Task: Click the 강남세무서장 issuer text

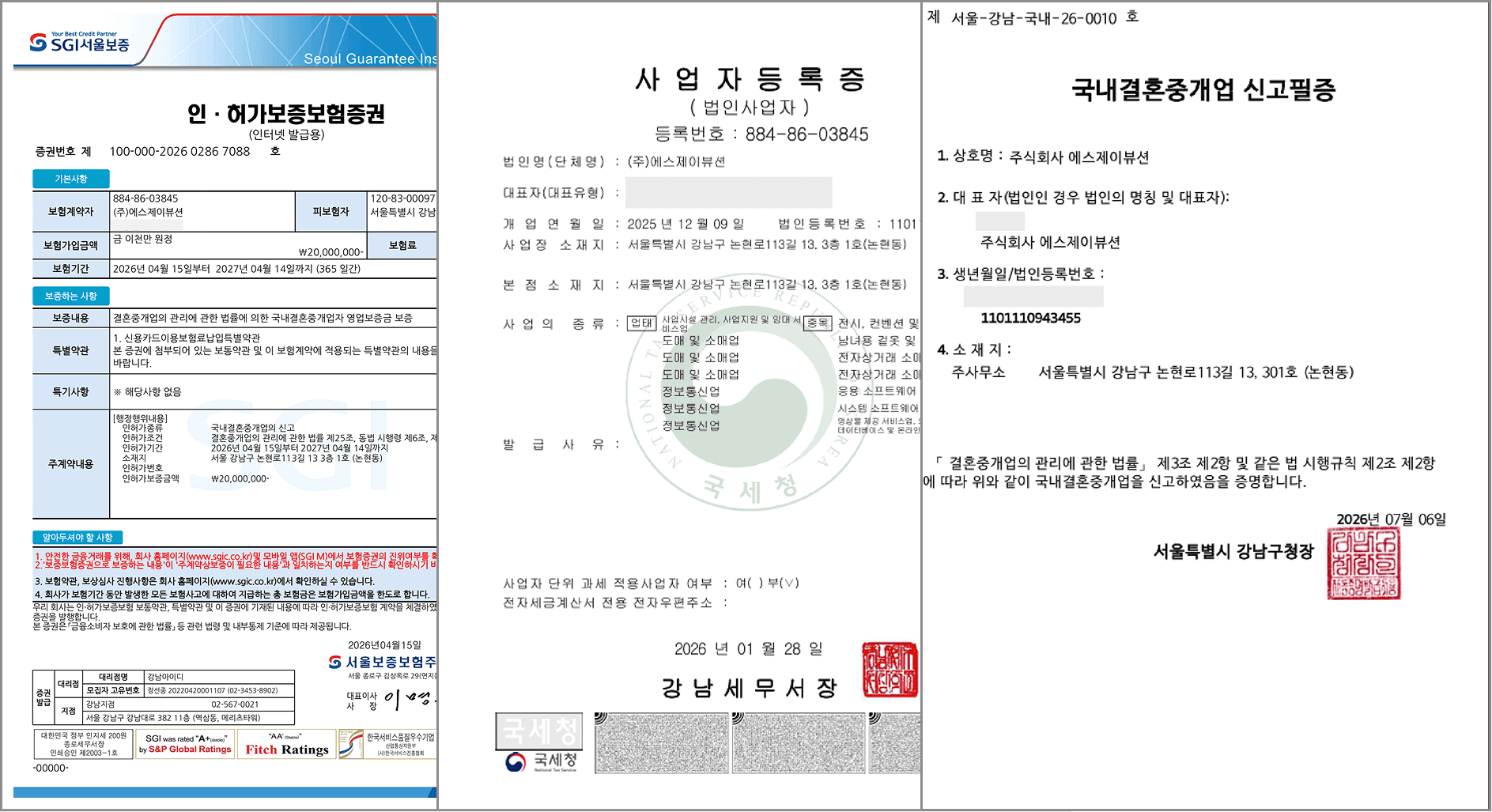Action: (750, 688)
